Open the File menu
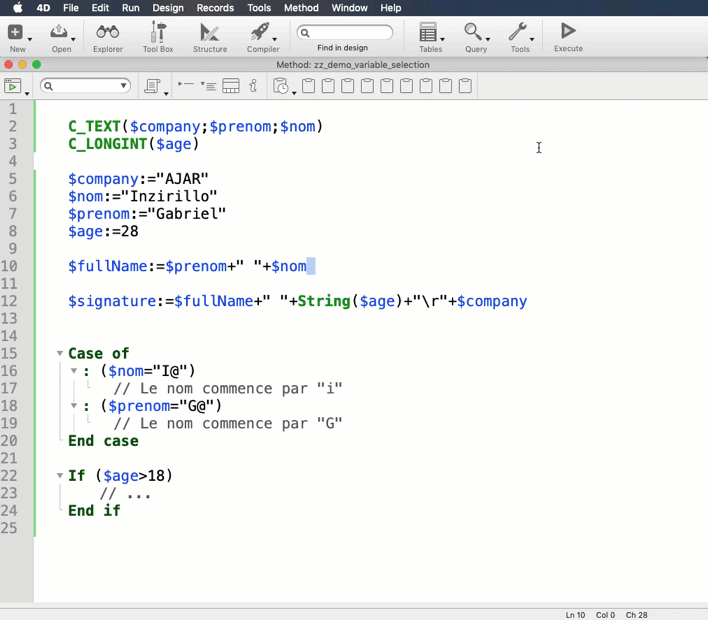708x620 pixels. pyautogui.click(x=71, y=8)
